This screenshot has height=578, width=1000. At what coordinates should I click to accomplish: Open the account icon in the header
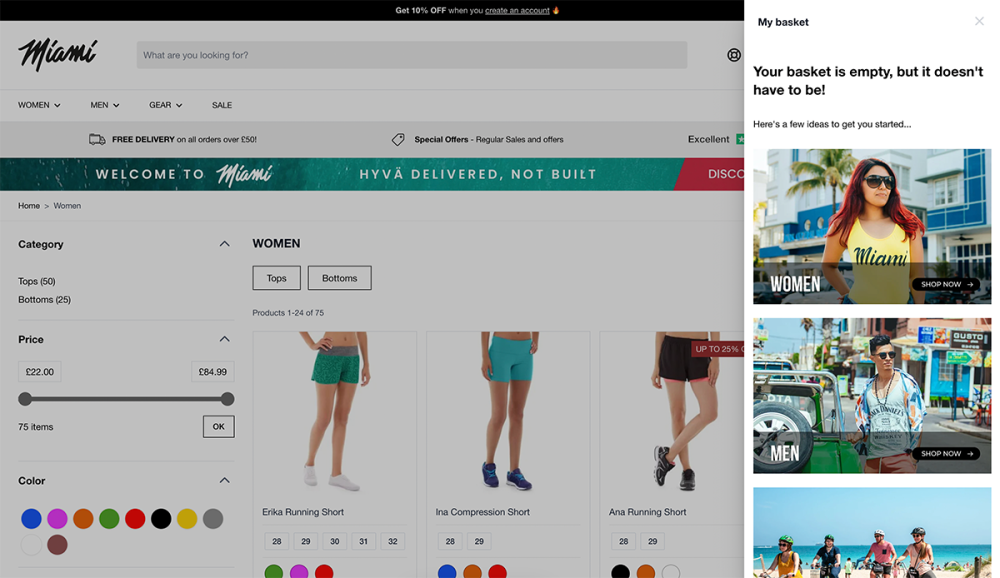click(x=734, y=55)
